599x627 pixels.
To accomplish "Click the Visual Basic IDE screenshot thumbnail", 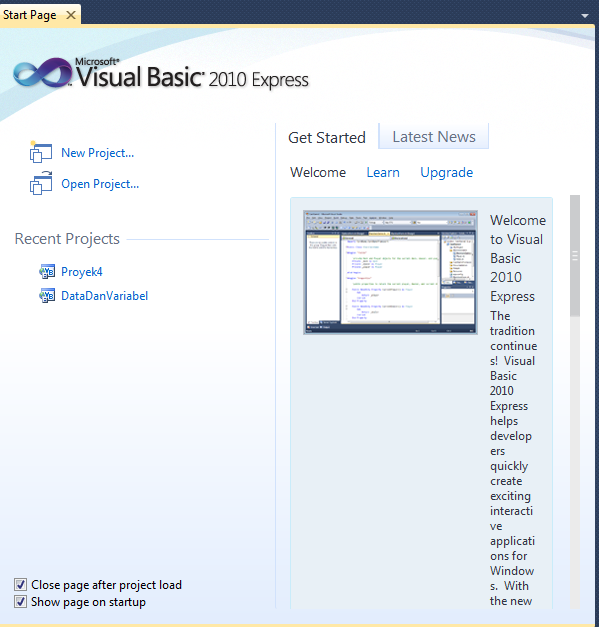I will click(390, 272).
